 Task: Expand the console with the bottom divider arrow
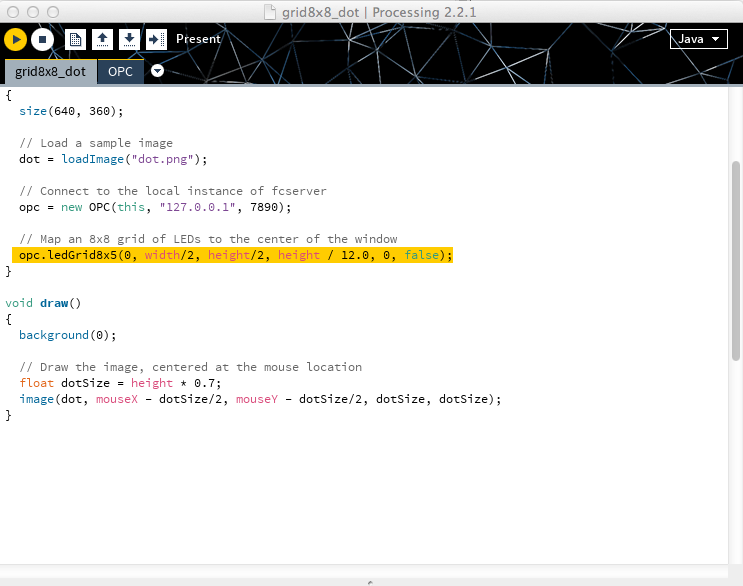click(x=371, y=582)
